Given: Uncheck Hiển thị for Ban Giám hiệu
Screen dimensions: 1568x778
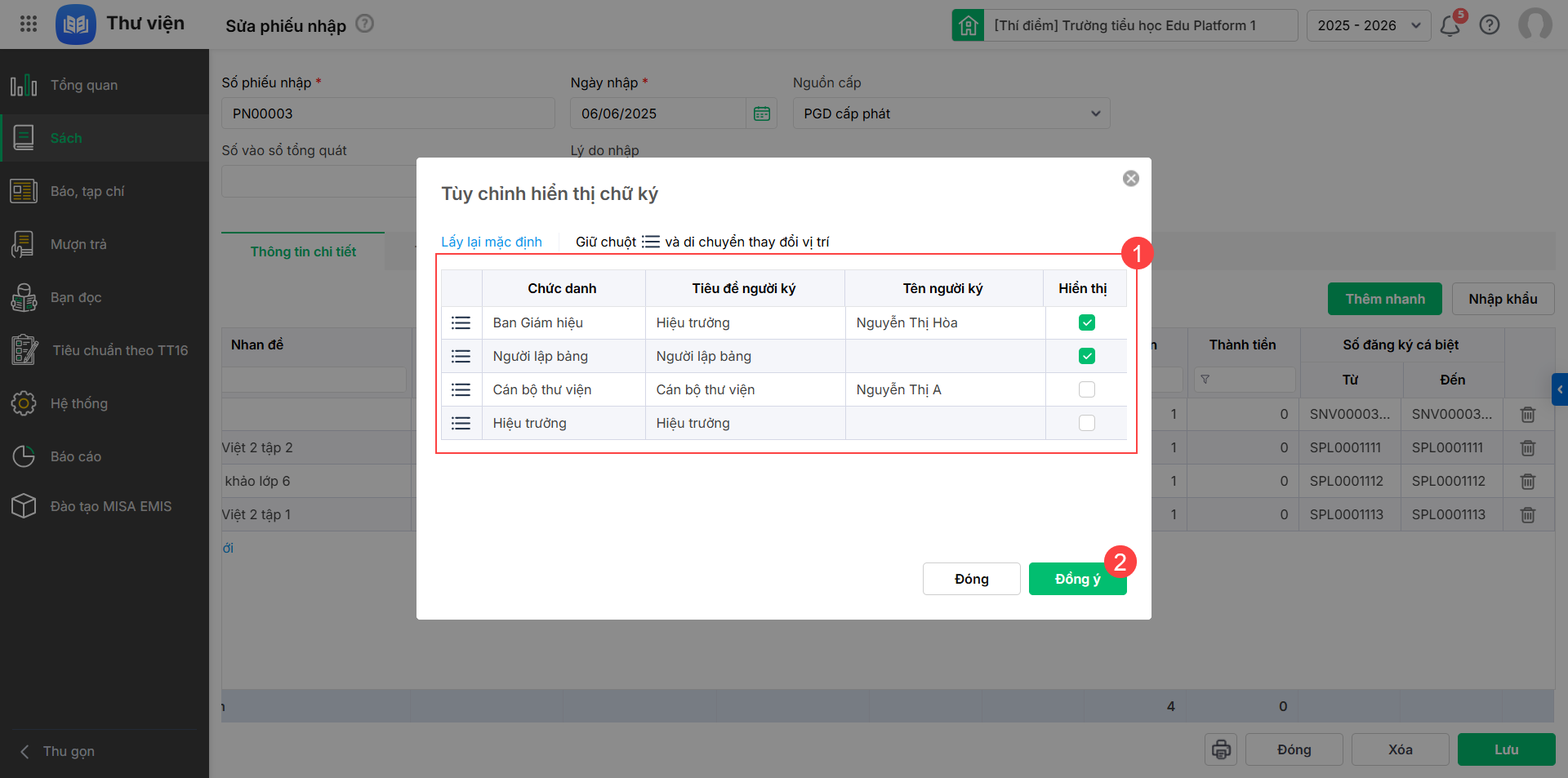Looking at the screenshot, I should coord(1087,322).
